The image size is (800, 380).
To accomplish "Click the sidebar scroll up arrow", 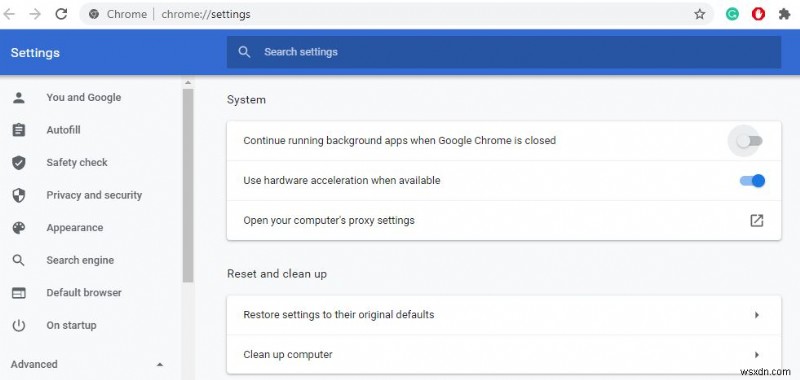I will click(188, 82).
